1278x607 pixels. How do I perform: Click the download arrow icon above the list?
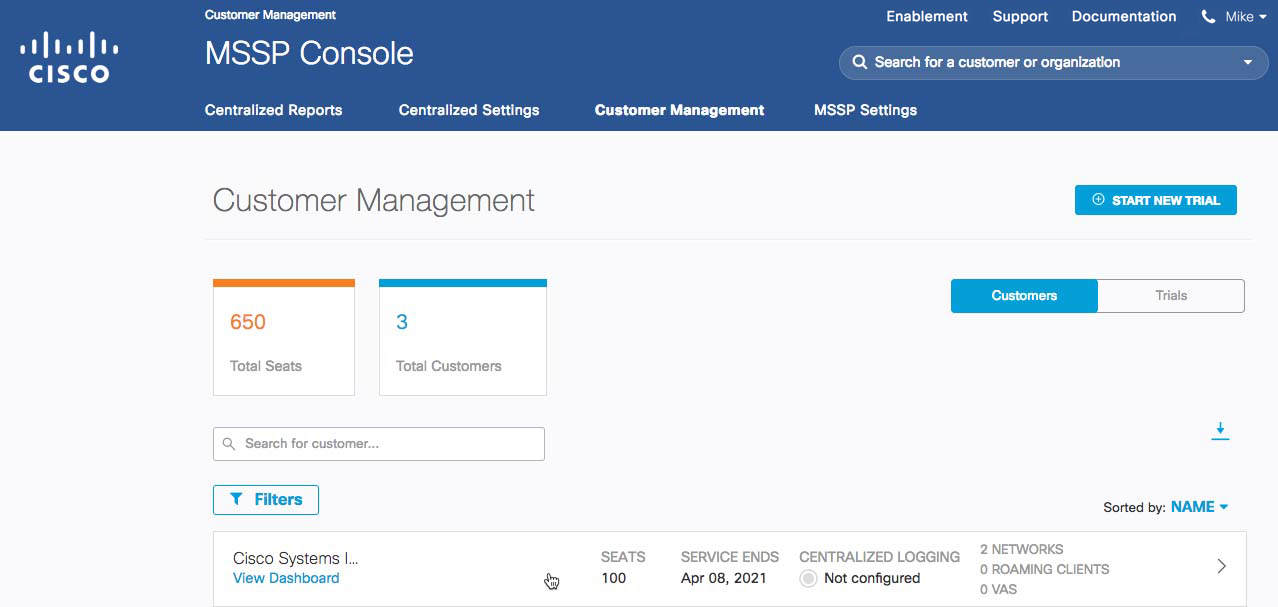tap(1220, 431)
